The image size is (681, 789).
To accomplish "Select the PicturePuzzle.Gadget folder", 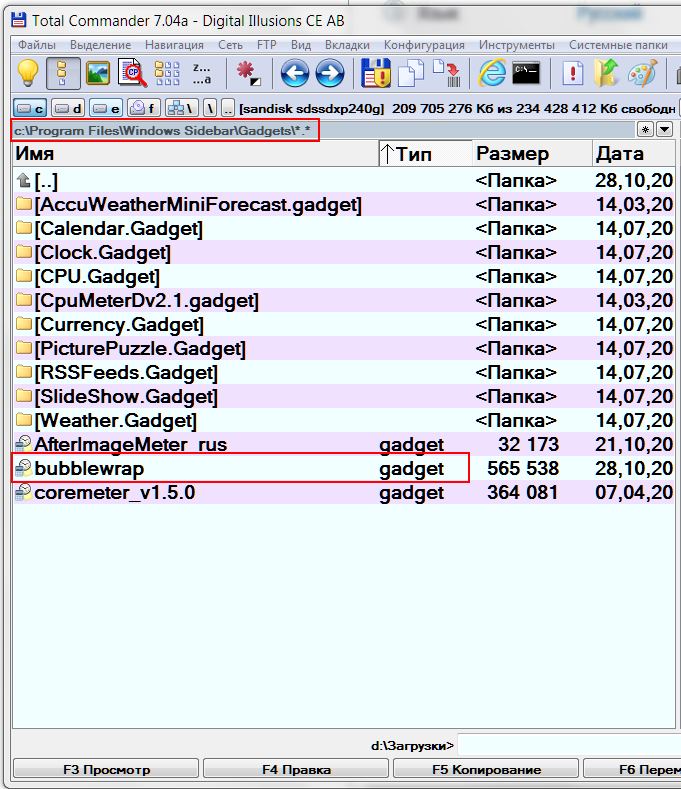I will click(343, 348).
